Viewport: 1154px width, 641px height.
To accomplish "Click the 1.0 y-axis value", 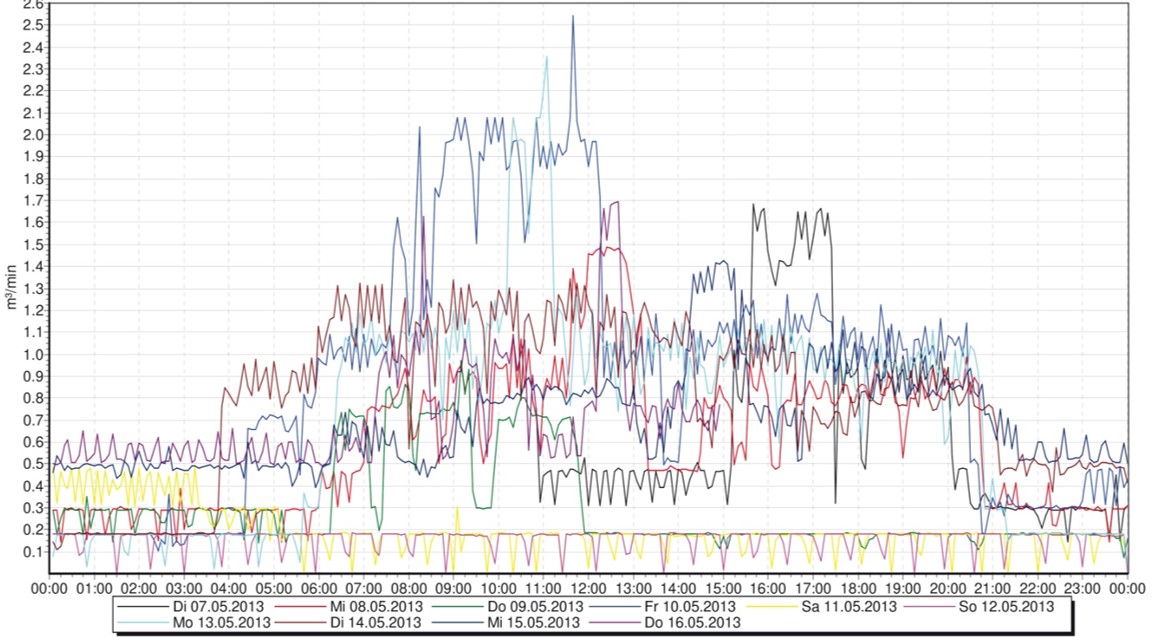I will pos(34,355).
